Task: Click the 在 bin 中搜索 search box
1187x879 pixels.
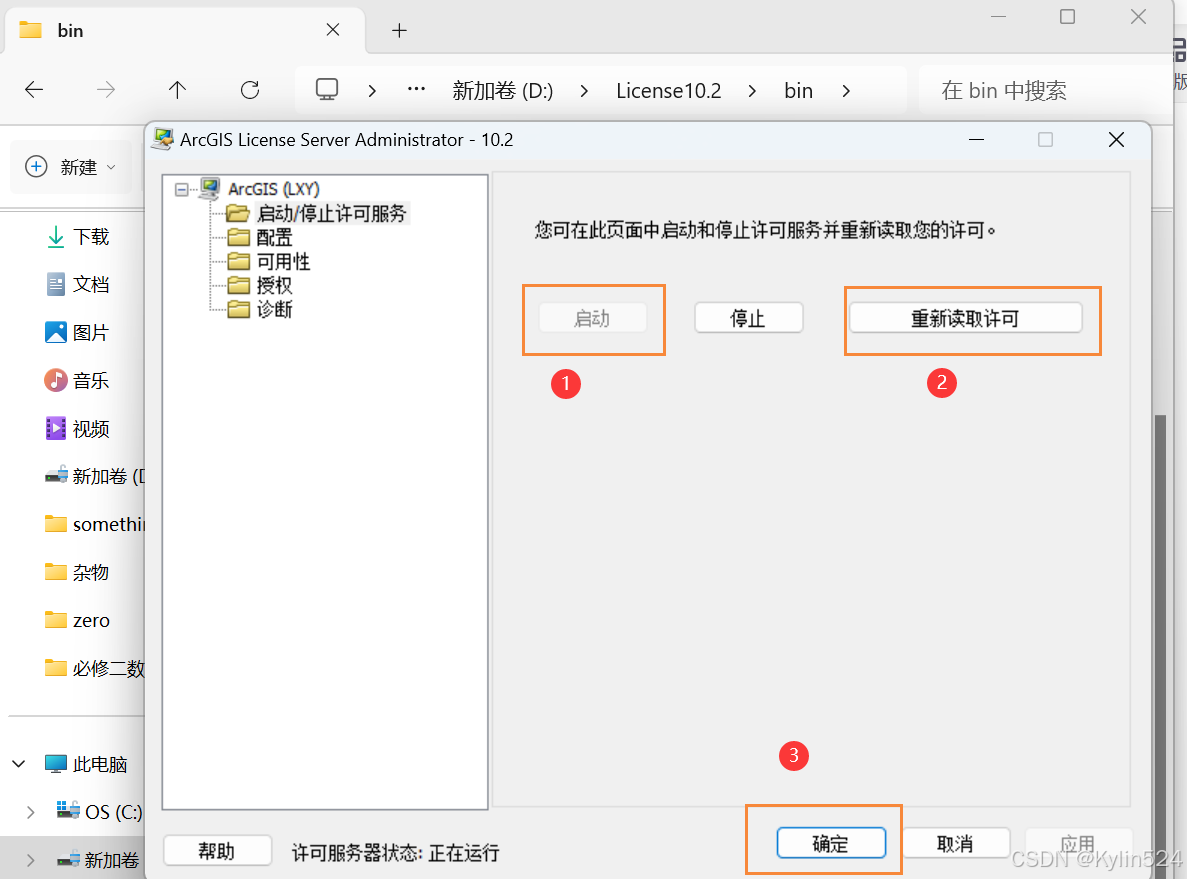Action: (1044, 90)
